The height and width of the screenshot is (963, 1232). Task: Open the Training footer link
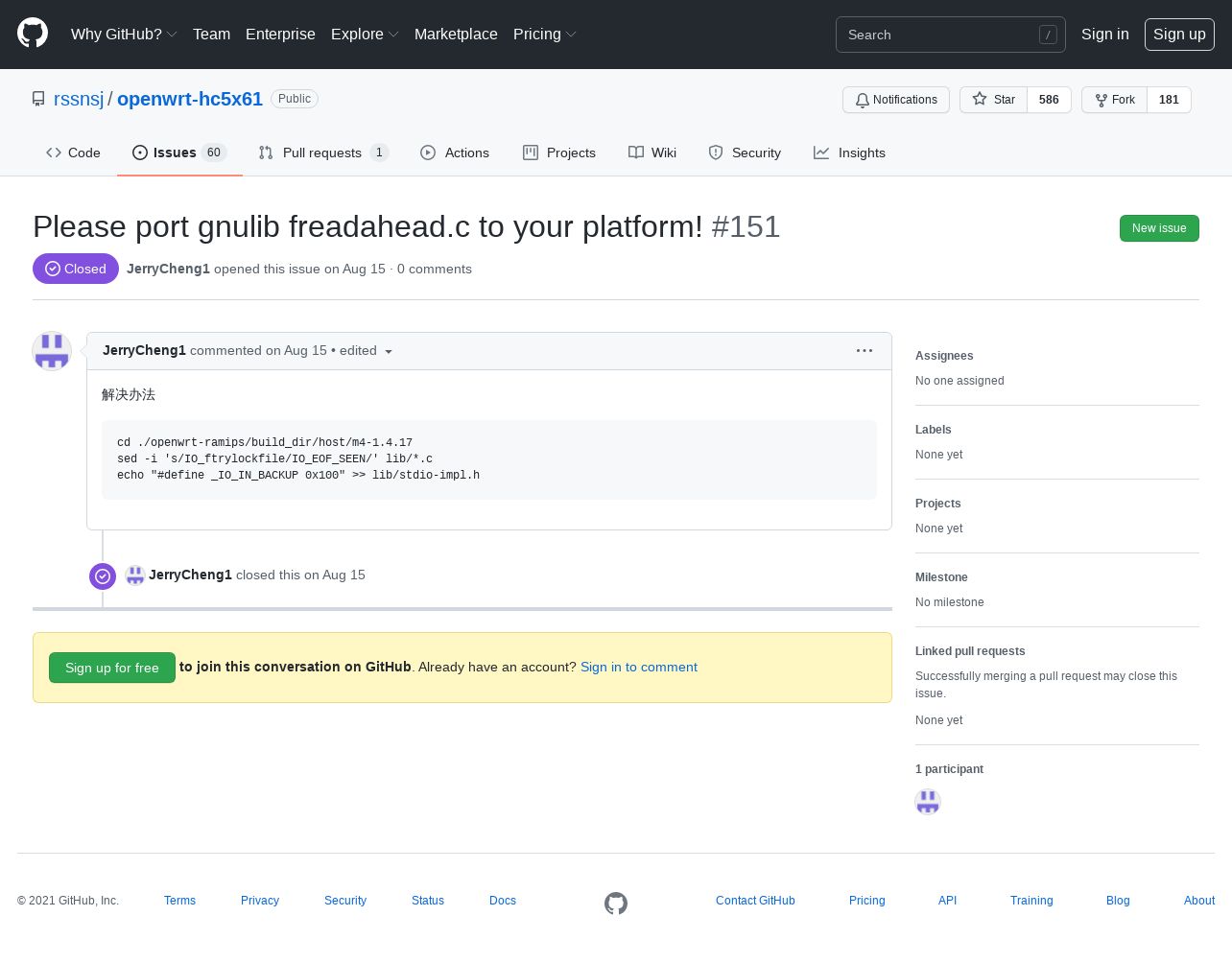[1031, 901]
